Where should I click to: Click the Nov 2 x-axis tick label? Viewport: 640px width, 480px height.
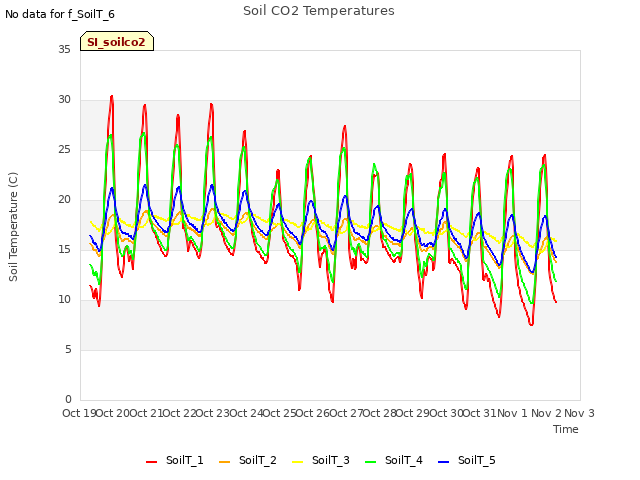pos(546,413)
